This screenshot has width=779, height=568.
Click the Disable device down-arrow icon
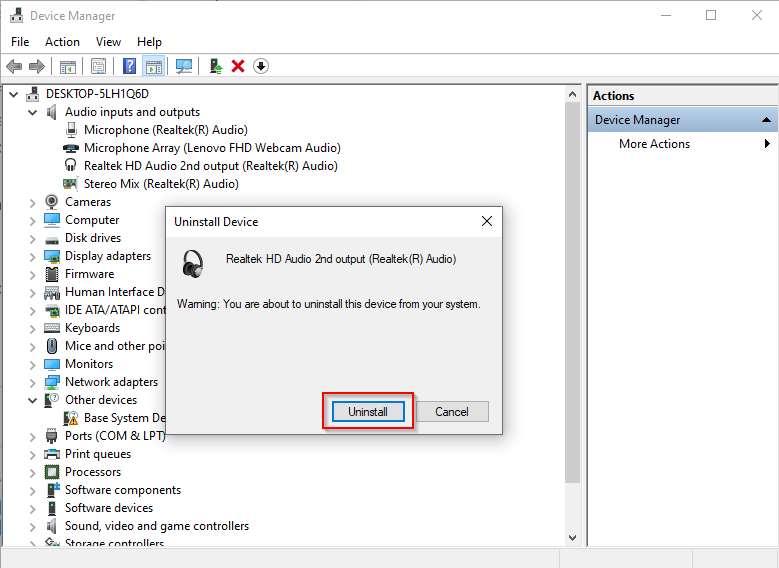261,66
